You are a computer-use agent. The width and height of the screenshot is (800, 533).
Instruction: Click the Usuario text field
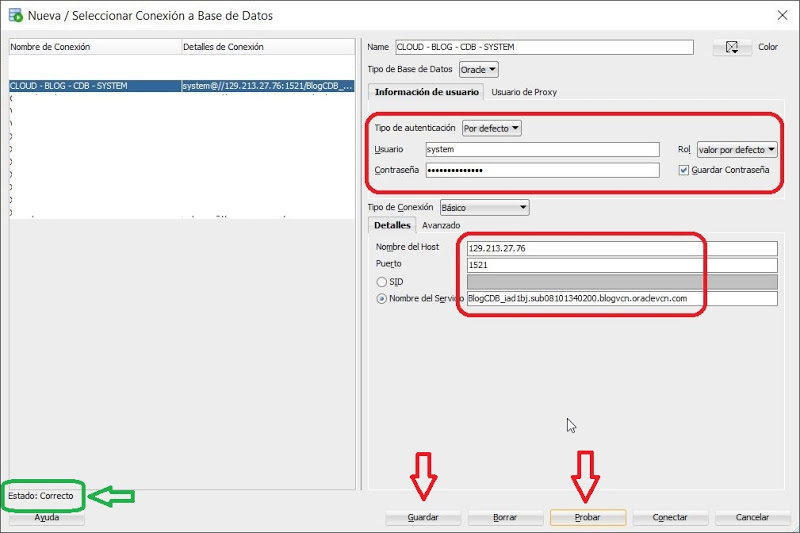(x=542, y=149)
